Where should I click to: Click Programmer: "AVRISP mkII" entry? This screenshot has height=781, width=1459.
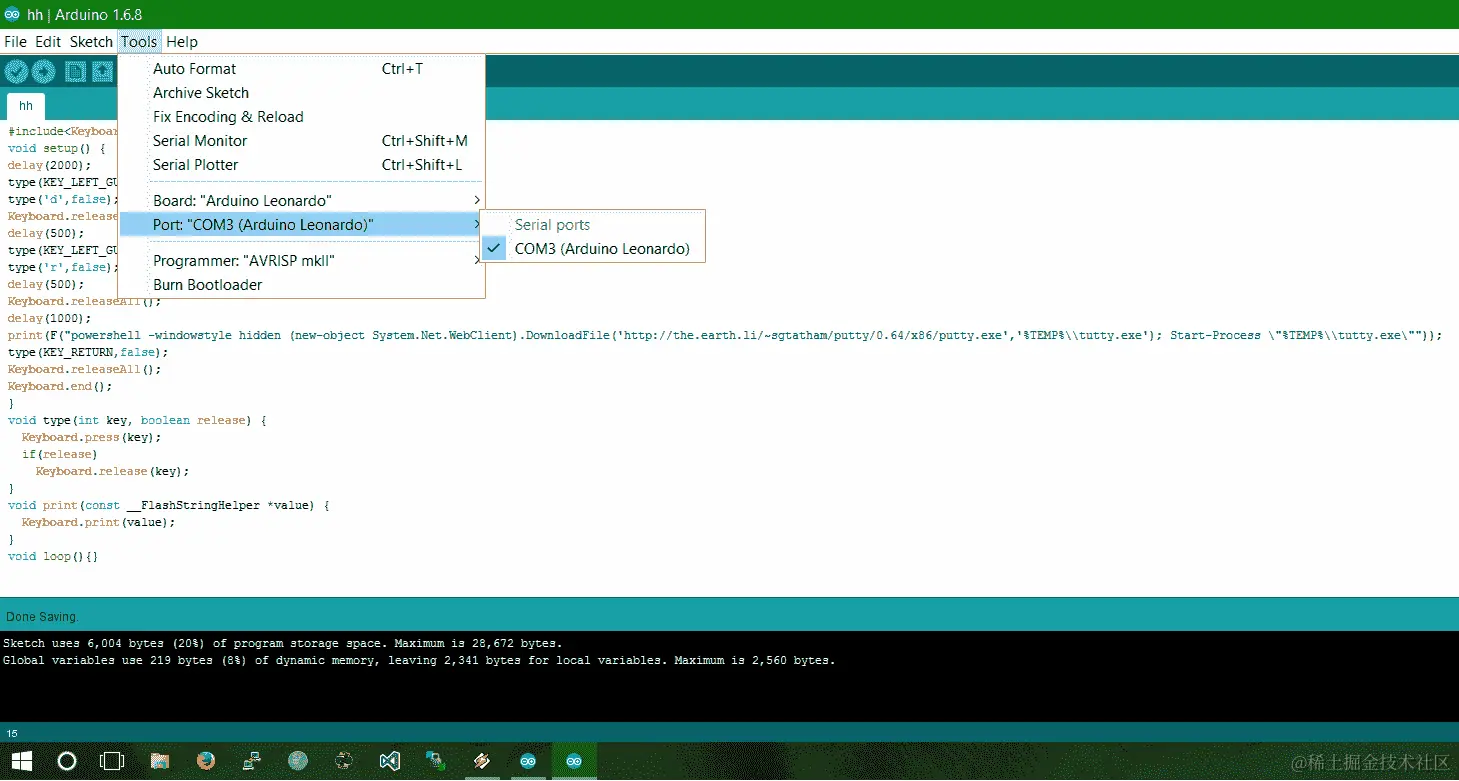click(301, 261)
